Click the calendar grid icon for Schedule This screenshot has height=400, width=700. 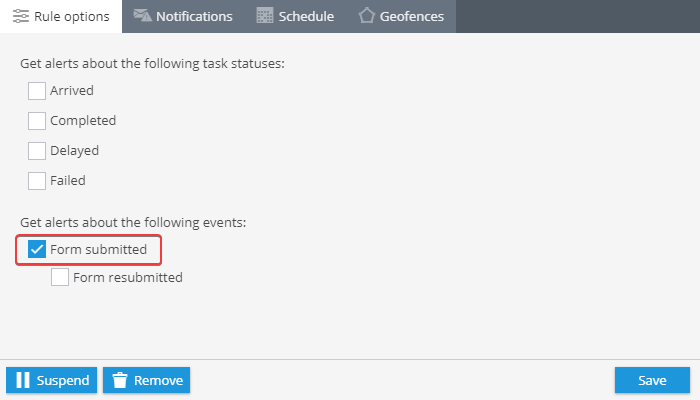tap(265, 16)
